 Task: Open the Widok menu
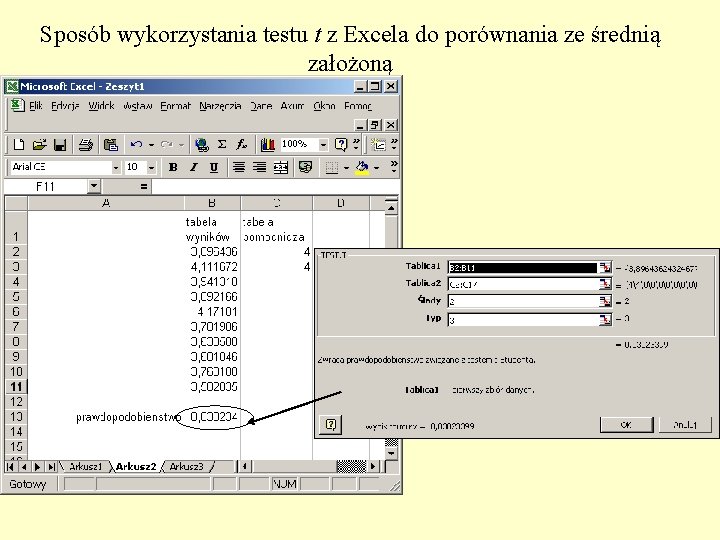coord(101,106)
